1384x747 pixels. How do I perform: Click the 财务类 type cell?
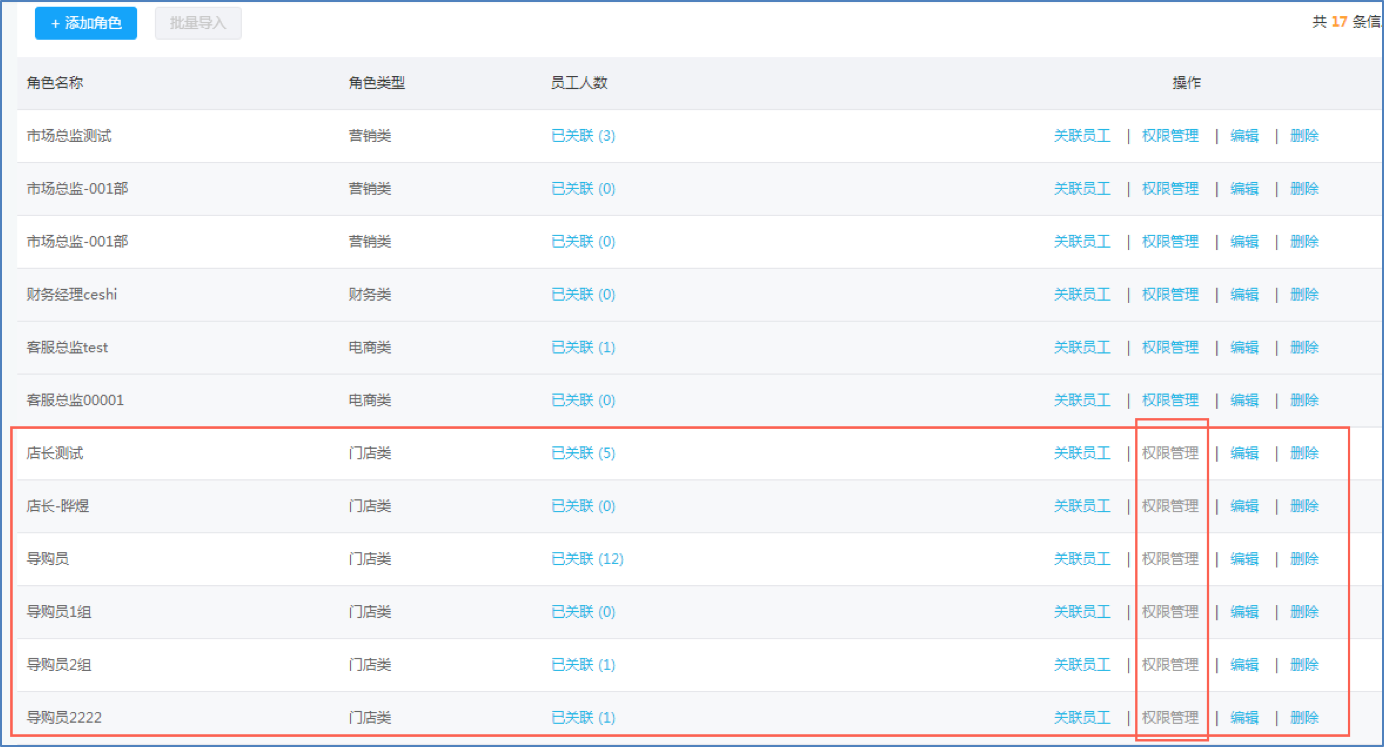(370, 295)
